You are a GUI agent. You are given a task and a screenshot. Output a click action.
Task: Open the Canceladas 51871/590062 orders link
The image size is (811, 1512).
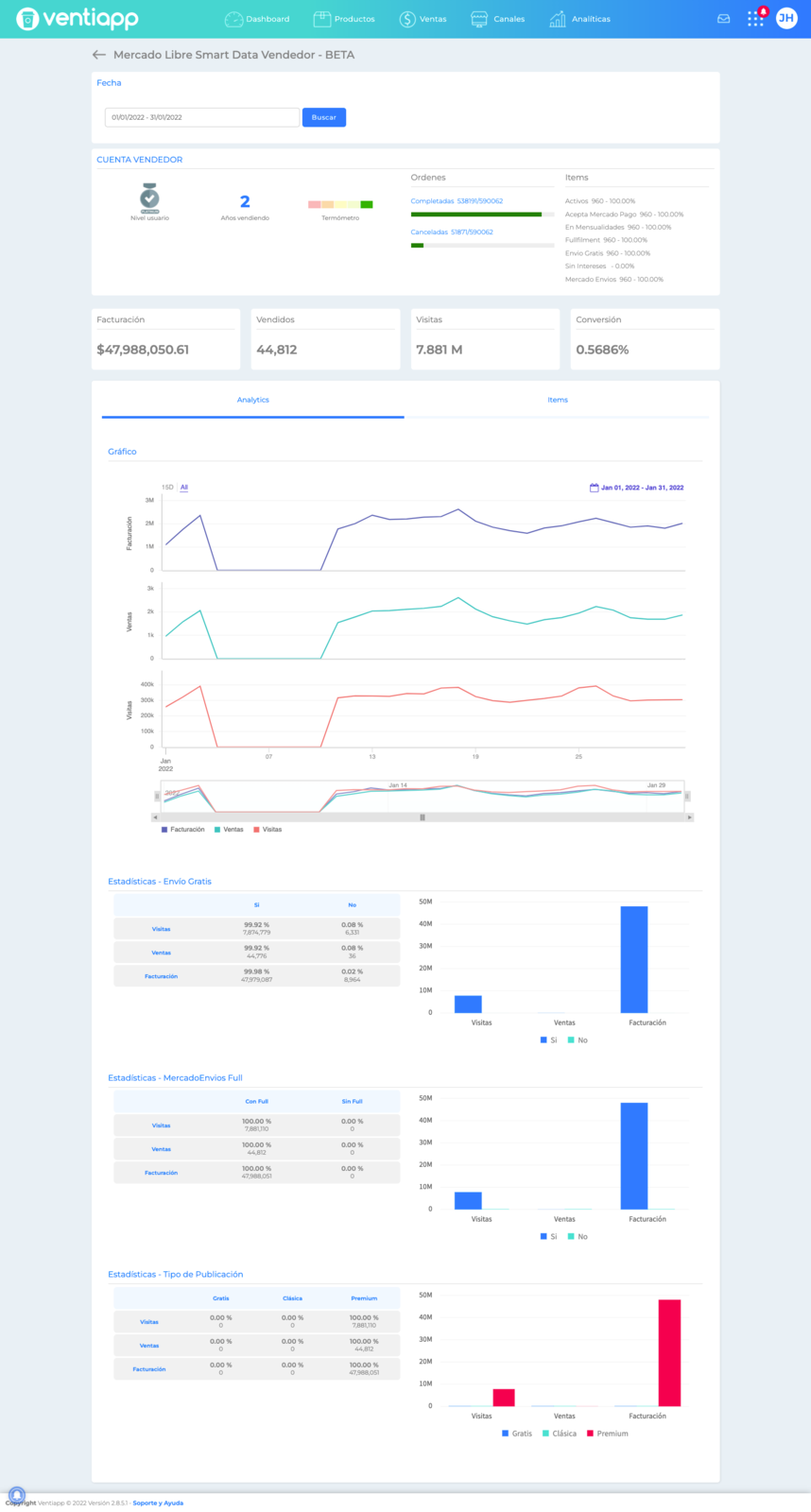pos(452,232)
